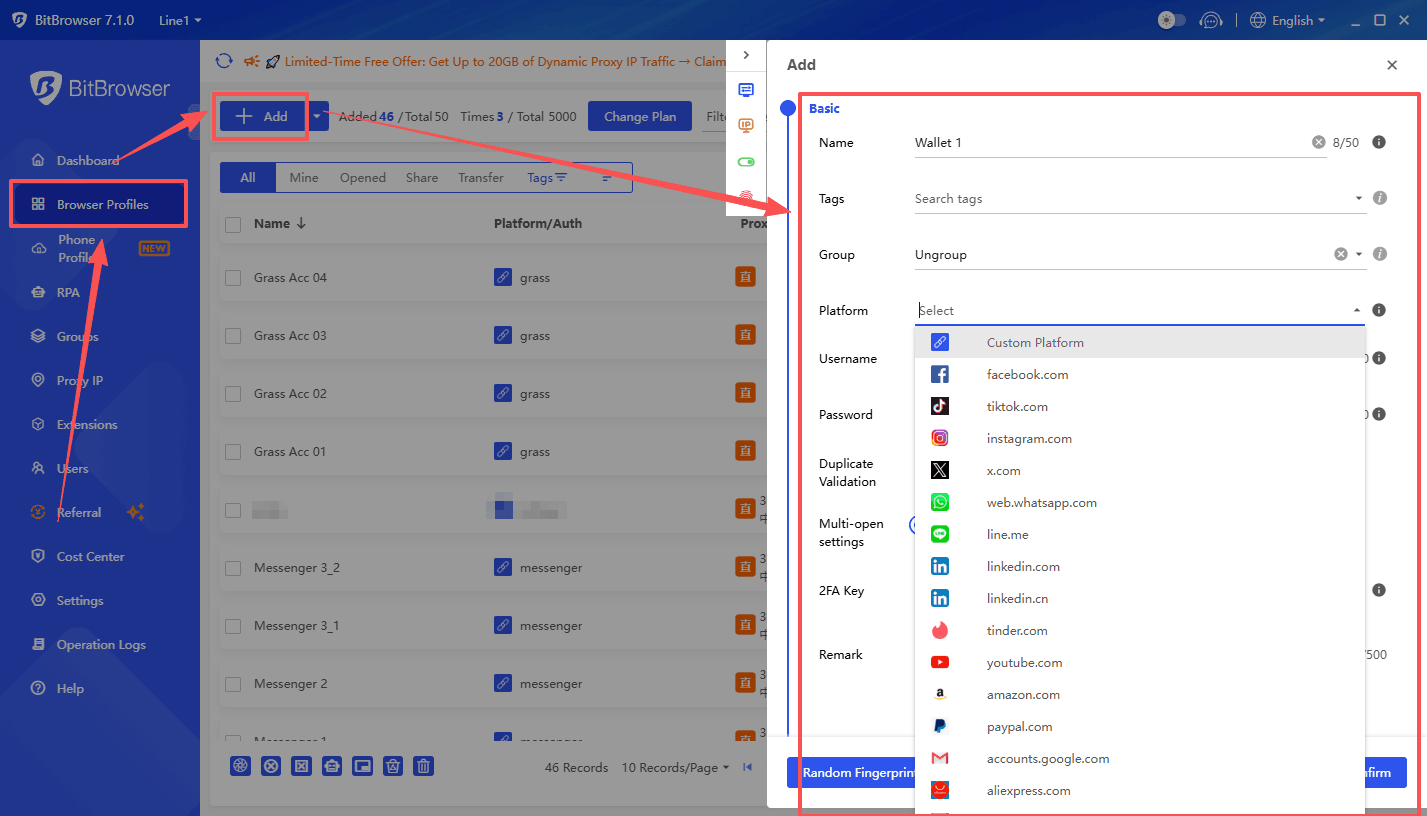
Task: Check the Grass Acc 04 row checkbox
Action: pyautogui.click(x=233, y=277)
